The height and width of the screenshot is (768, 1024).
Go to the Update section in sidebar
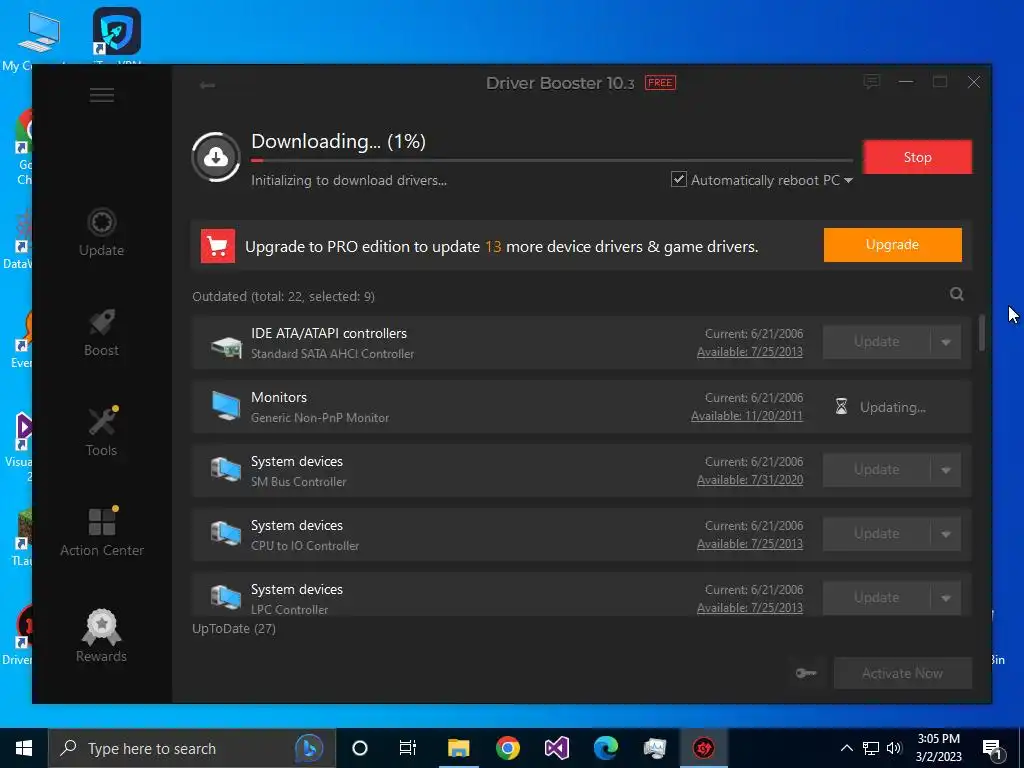(x=101, y=233)
